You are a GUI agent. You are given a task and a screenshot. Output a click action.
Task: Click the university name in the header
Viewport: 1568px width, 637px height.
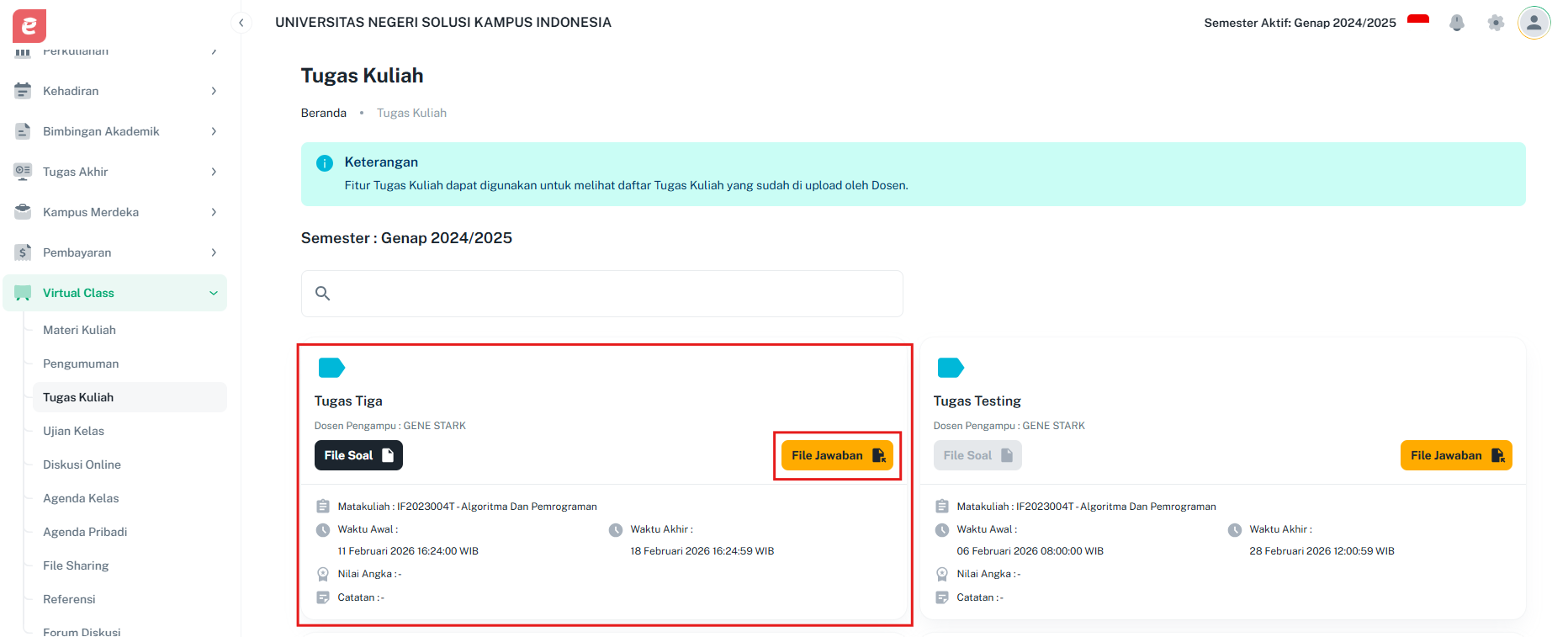pyautogui.click(x=443, y=23)
